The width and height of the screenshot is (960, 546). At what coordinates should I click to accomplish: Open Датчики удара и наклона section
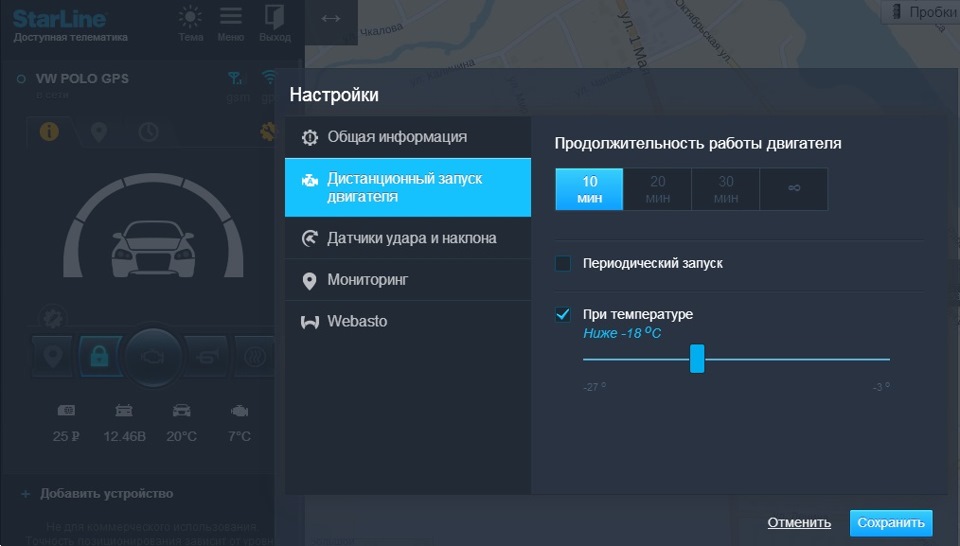click(x=408, y=238)
